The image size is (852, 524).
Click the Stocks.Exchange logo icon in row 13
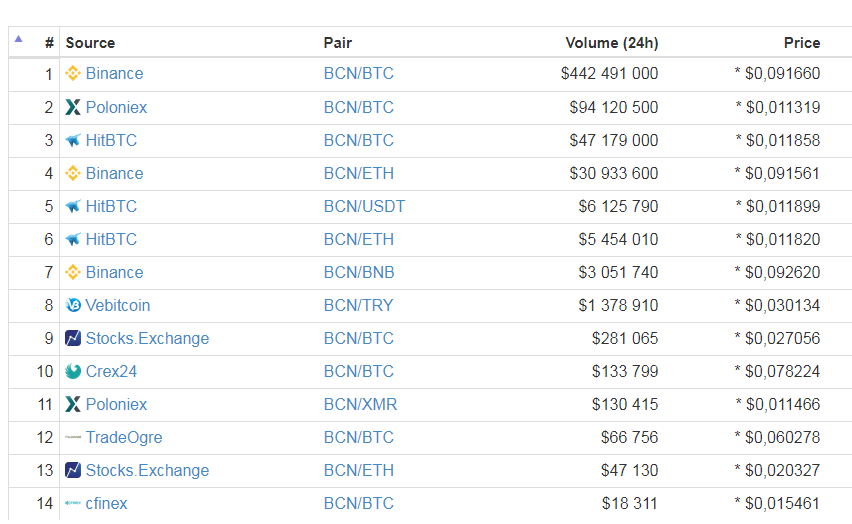coord(73,470)
